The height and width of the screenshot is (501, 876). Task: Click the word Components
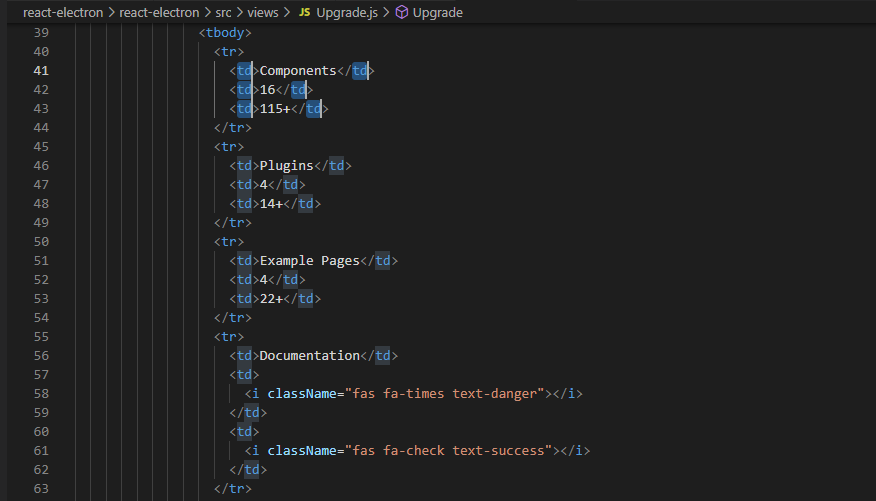298,71
